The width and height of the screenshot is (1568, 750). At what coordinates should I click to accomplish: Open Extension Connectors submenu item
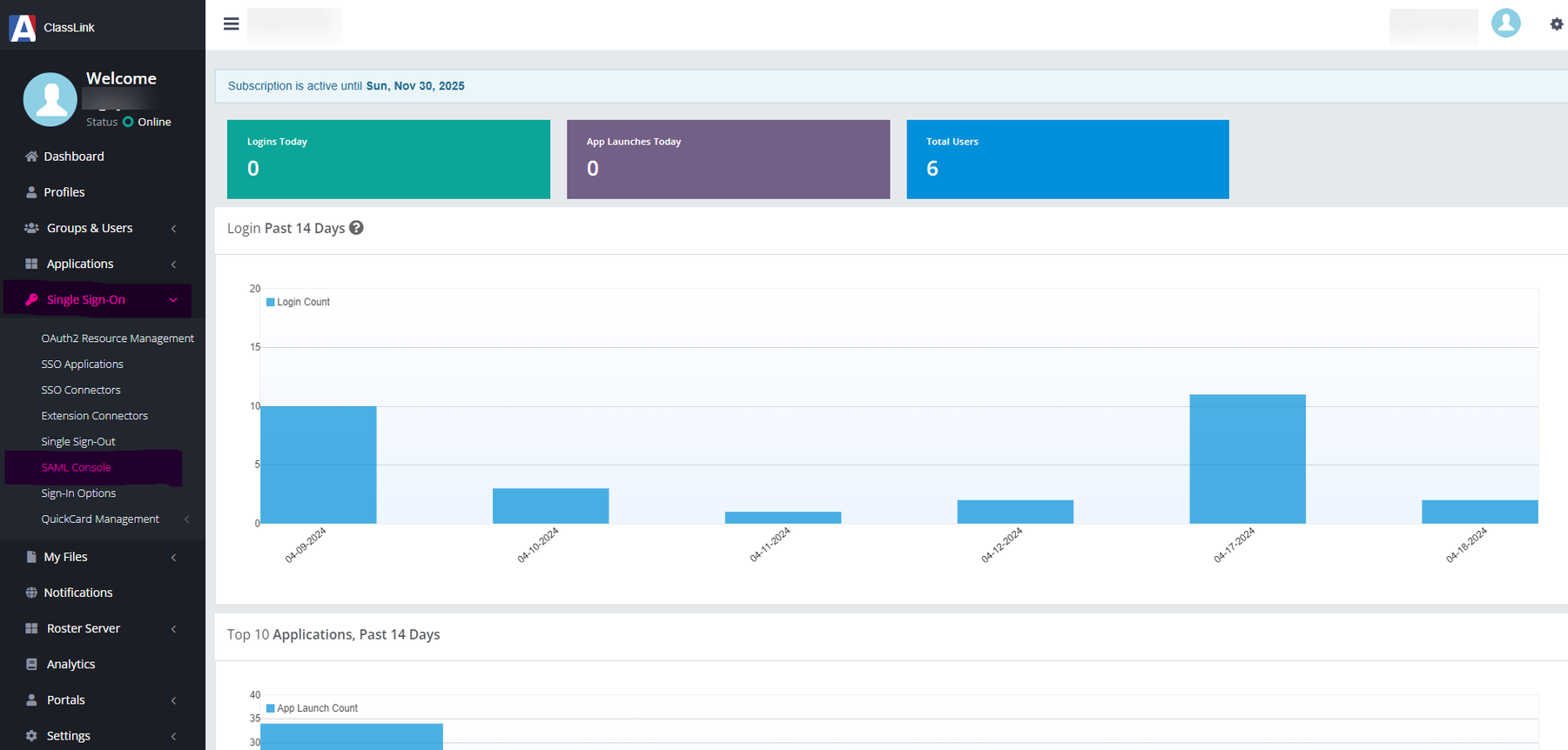coord(94,416)
